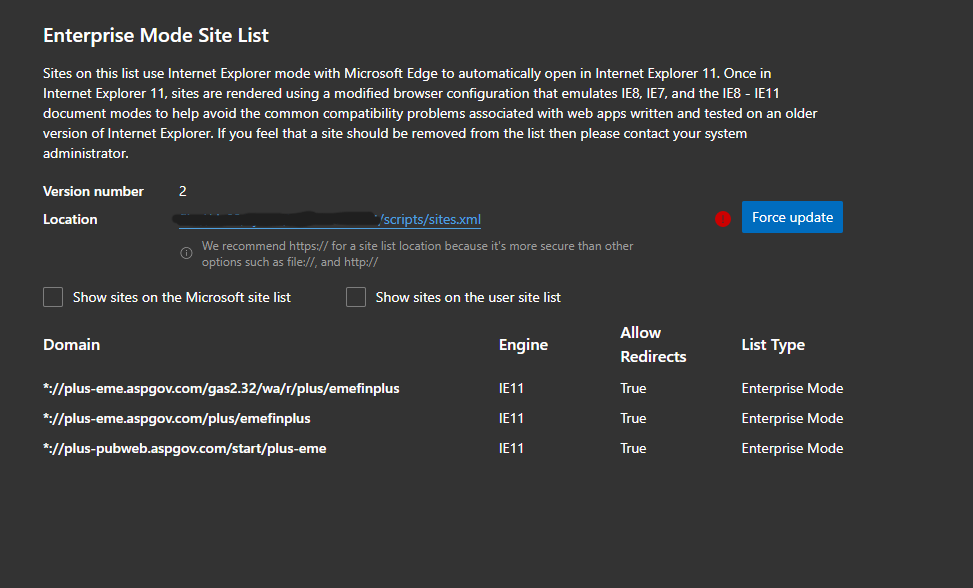This screenshot has height=588, width=973.
Task: Select the Allow Redirects column header
Action: point(653,344)
